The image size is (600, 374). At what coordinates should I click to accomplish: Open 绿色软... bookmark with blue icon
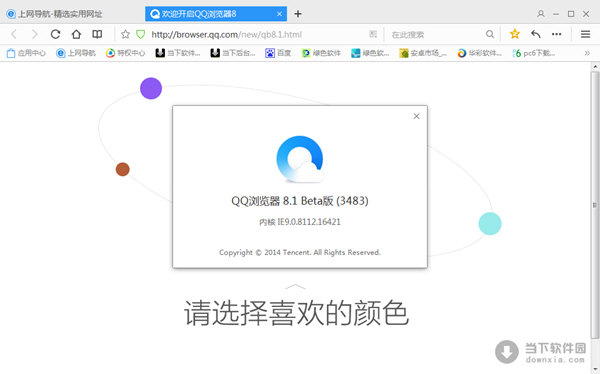click(x=370, y=53)
